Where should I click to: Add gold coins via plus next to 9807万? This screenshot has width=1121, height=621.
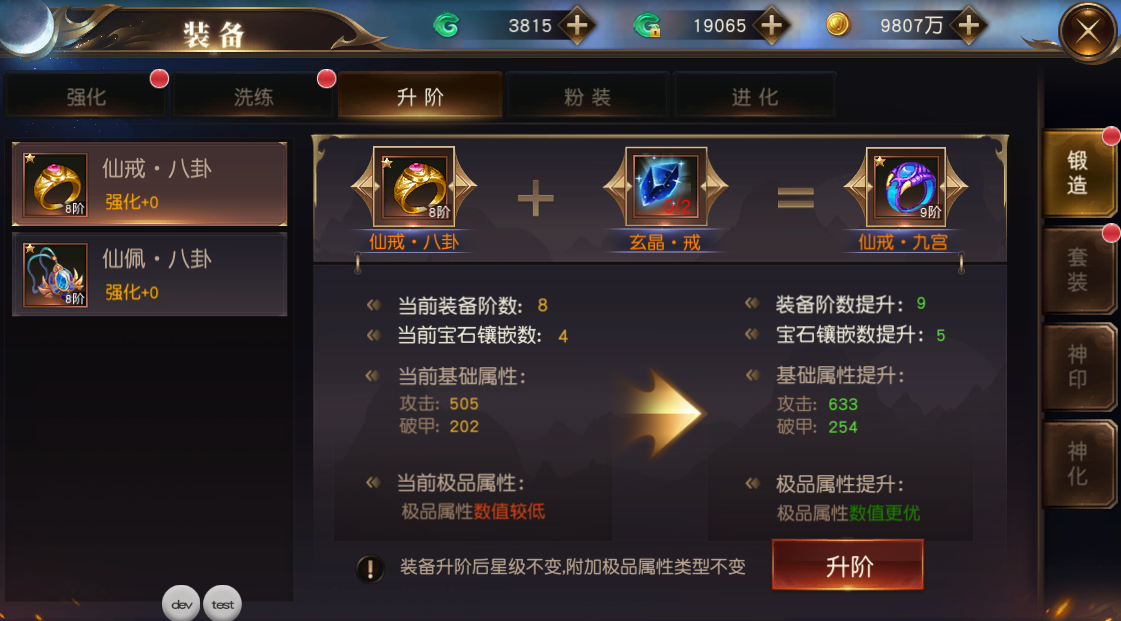(x=969, y=26)
